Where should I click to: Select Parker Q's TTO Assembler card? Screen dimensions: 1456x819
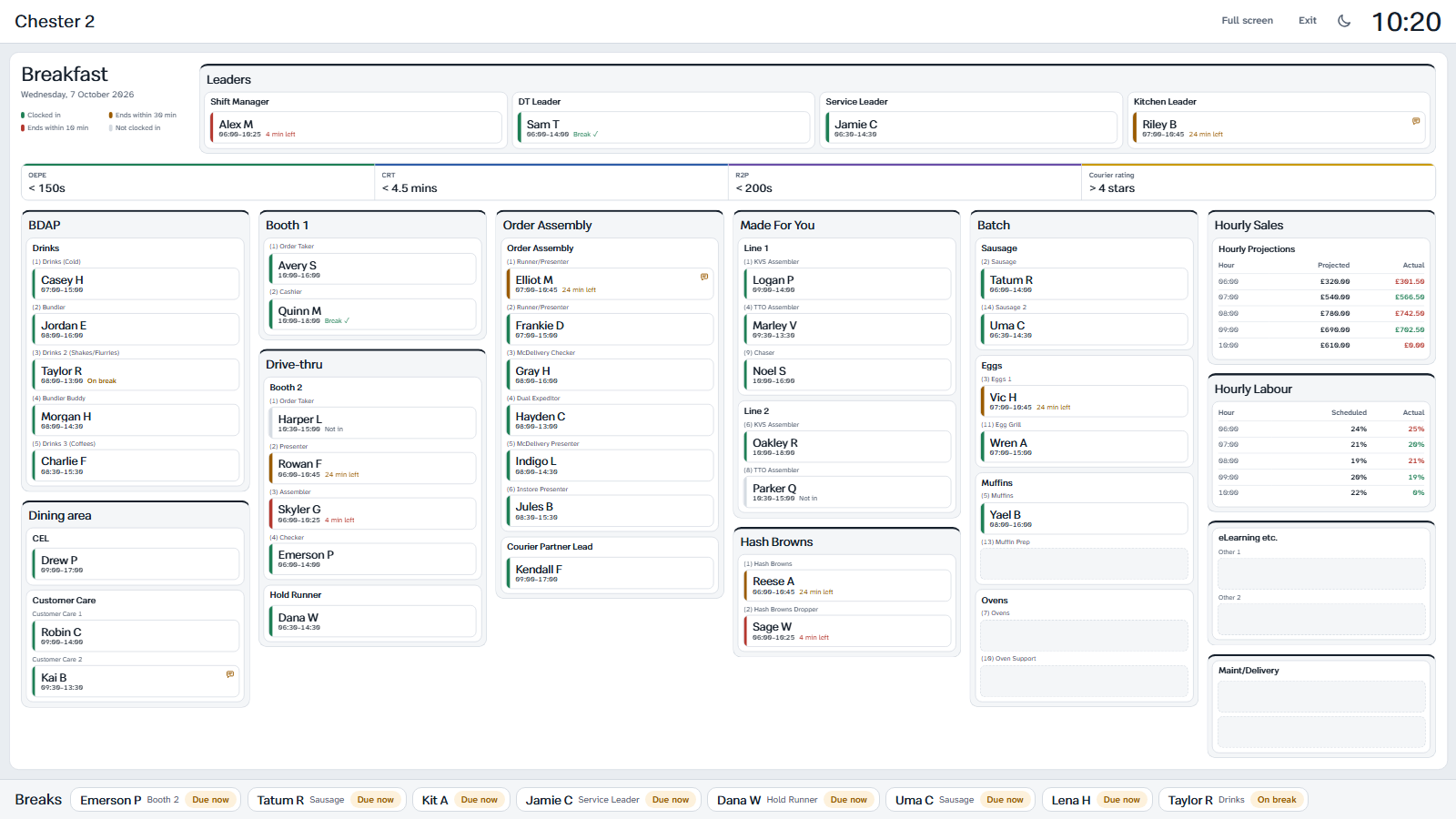pos(847,492)
